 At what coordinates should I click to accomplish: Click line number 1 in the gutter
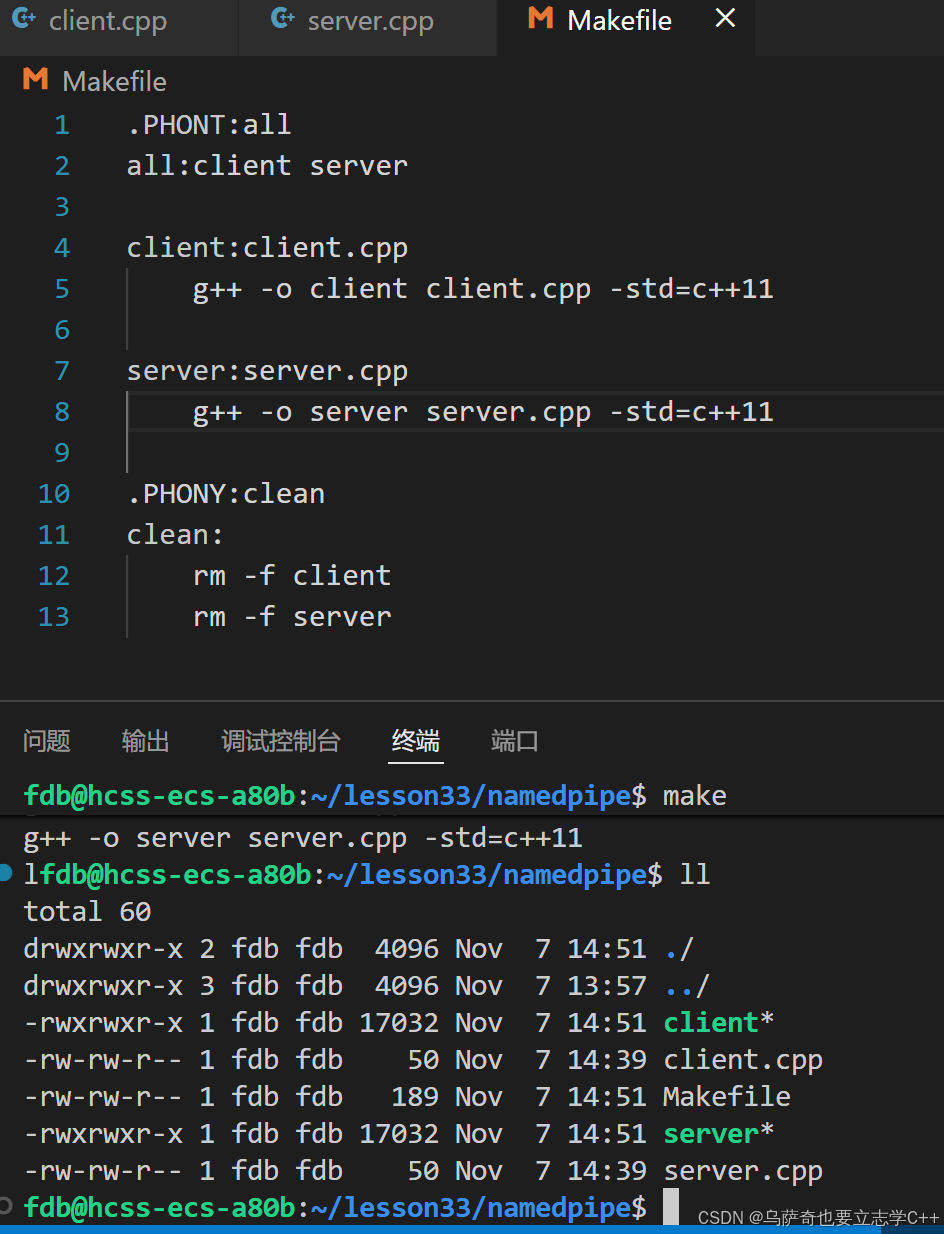tap(62, 125)
